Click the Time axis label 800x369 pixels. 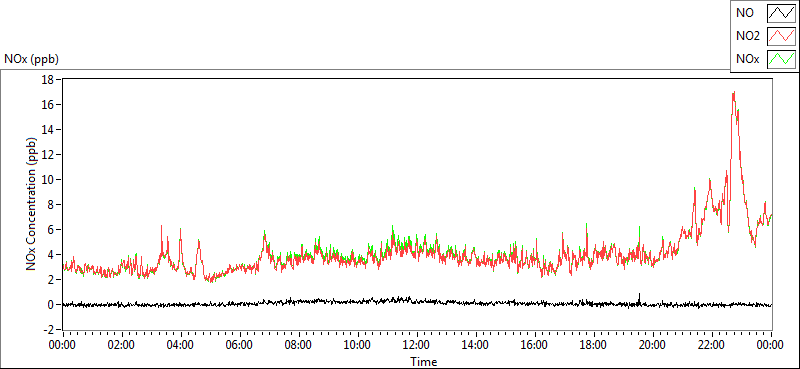[x=424, y=362]
